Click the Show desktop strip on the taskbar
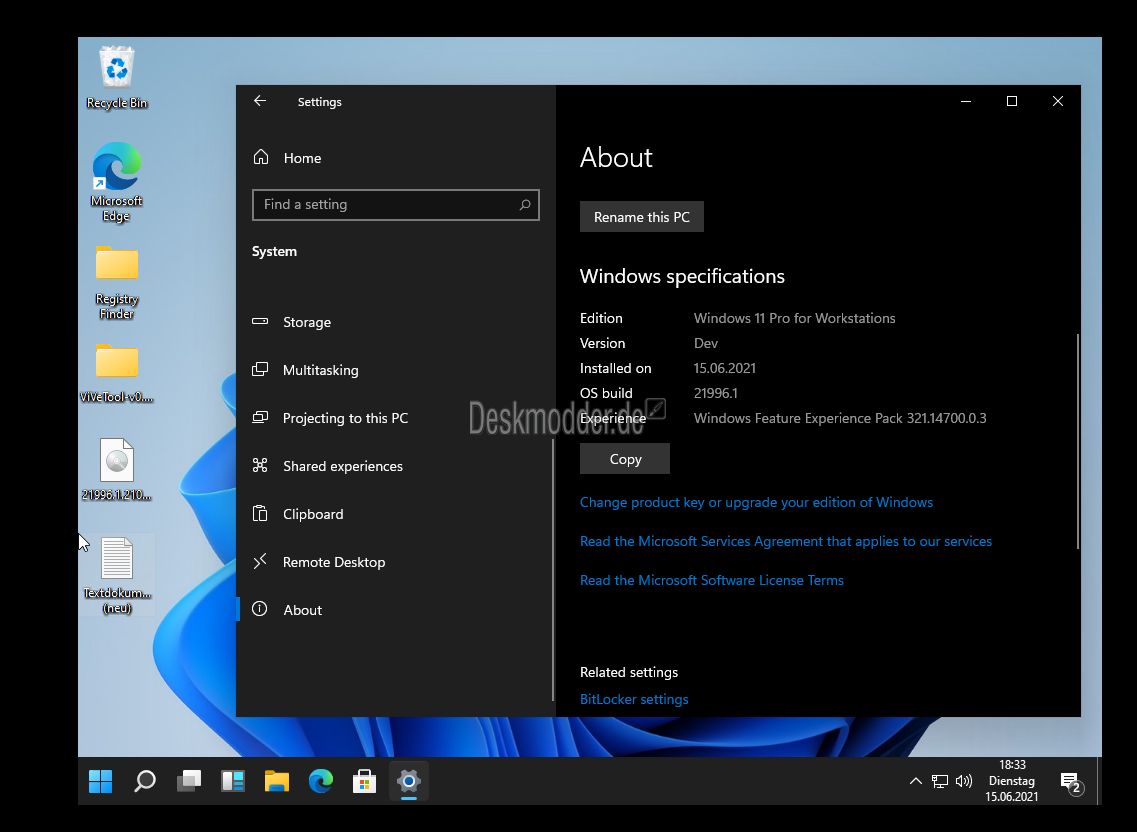The width and height of the screenshot is (1137, 832). (x=1099, y=781)
